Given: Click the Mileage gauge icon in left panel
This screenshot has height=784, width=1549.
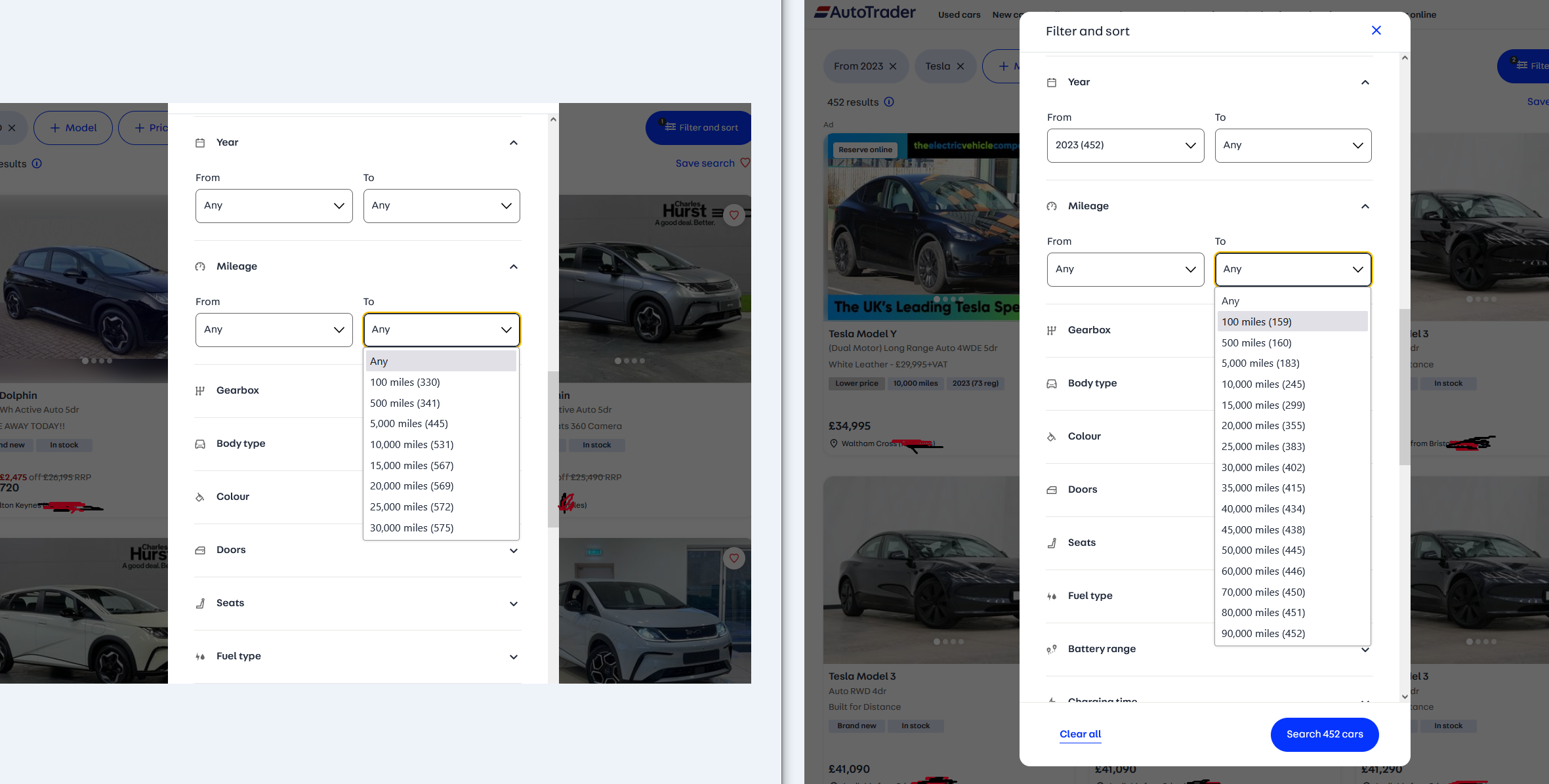Looking at the screenshot, I should point(200,267).
